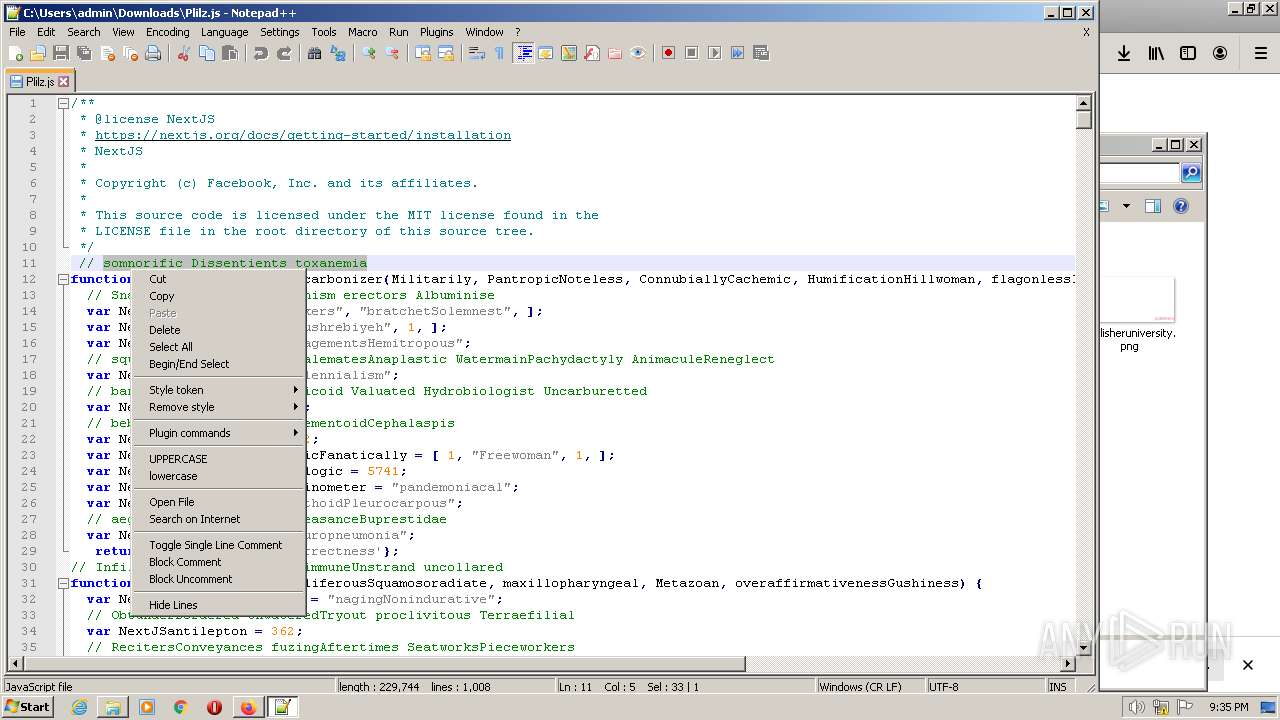Open the Plugins menu in the menu bar
This screenshot has height=720, width=1280.
(436, 32)
